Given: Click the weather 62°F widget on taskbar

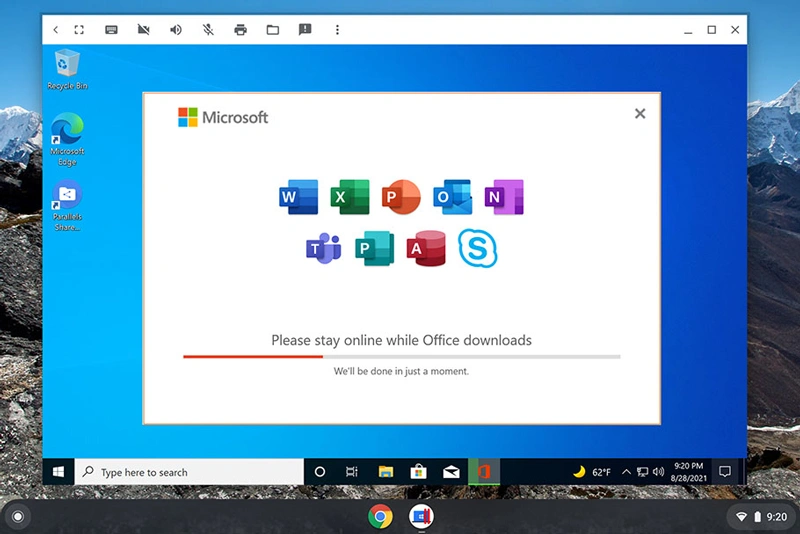Looking at the screenshot, I should coord(592,472).
